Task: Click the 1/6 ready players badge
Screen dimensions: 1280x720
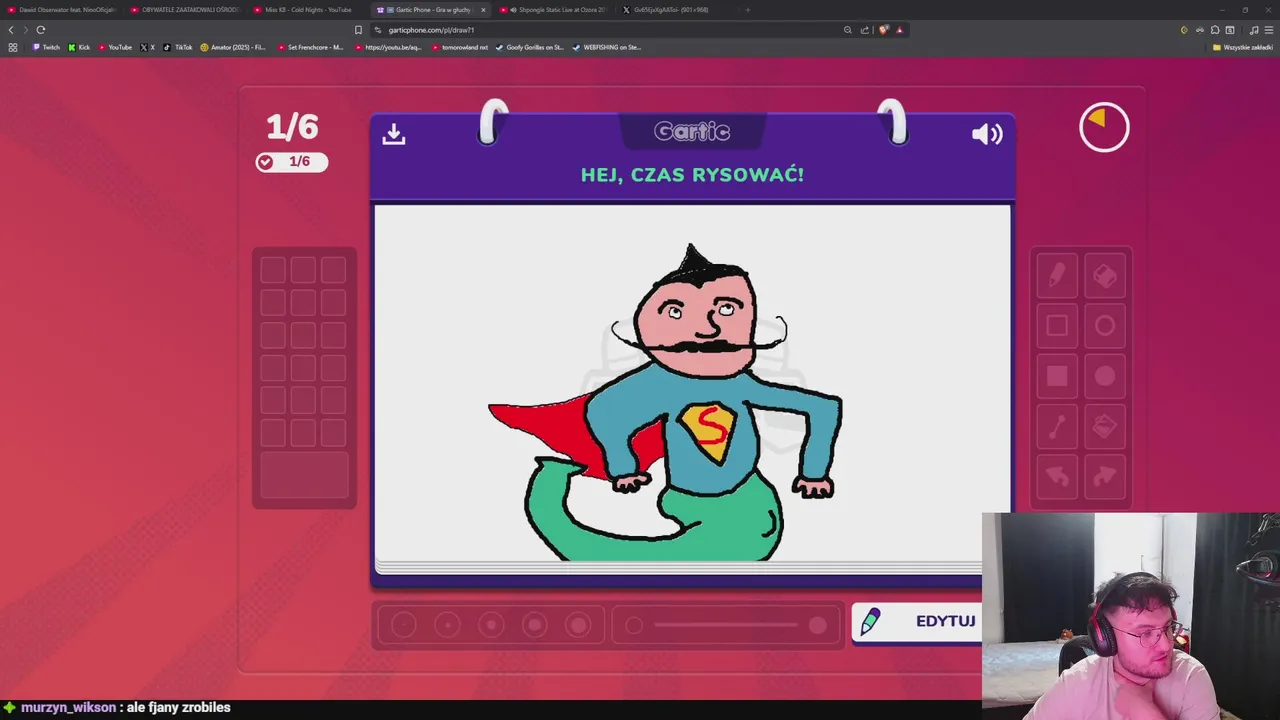Action: tap(291, 162)
